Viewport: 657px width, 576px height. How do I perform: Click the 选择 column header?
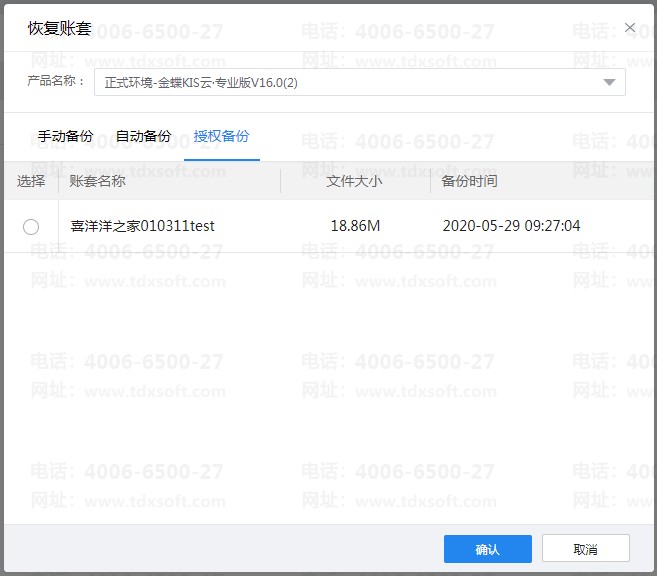pyautogui.click(x=31, y=181)
